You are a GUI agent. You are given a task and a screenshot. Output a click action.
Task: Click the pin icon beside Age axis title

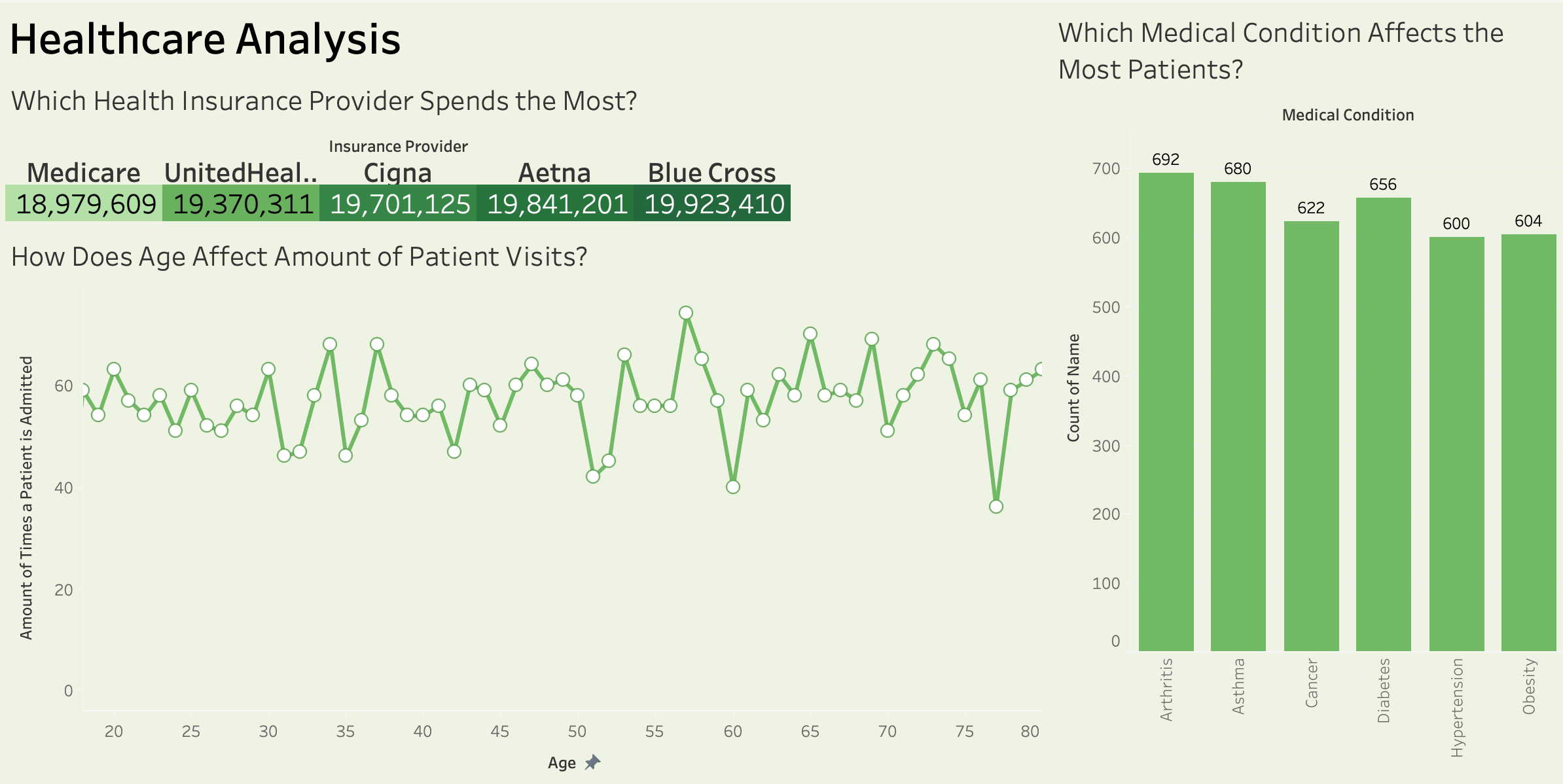tap(592, 762)
